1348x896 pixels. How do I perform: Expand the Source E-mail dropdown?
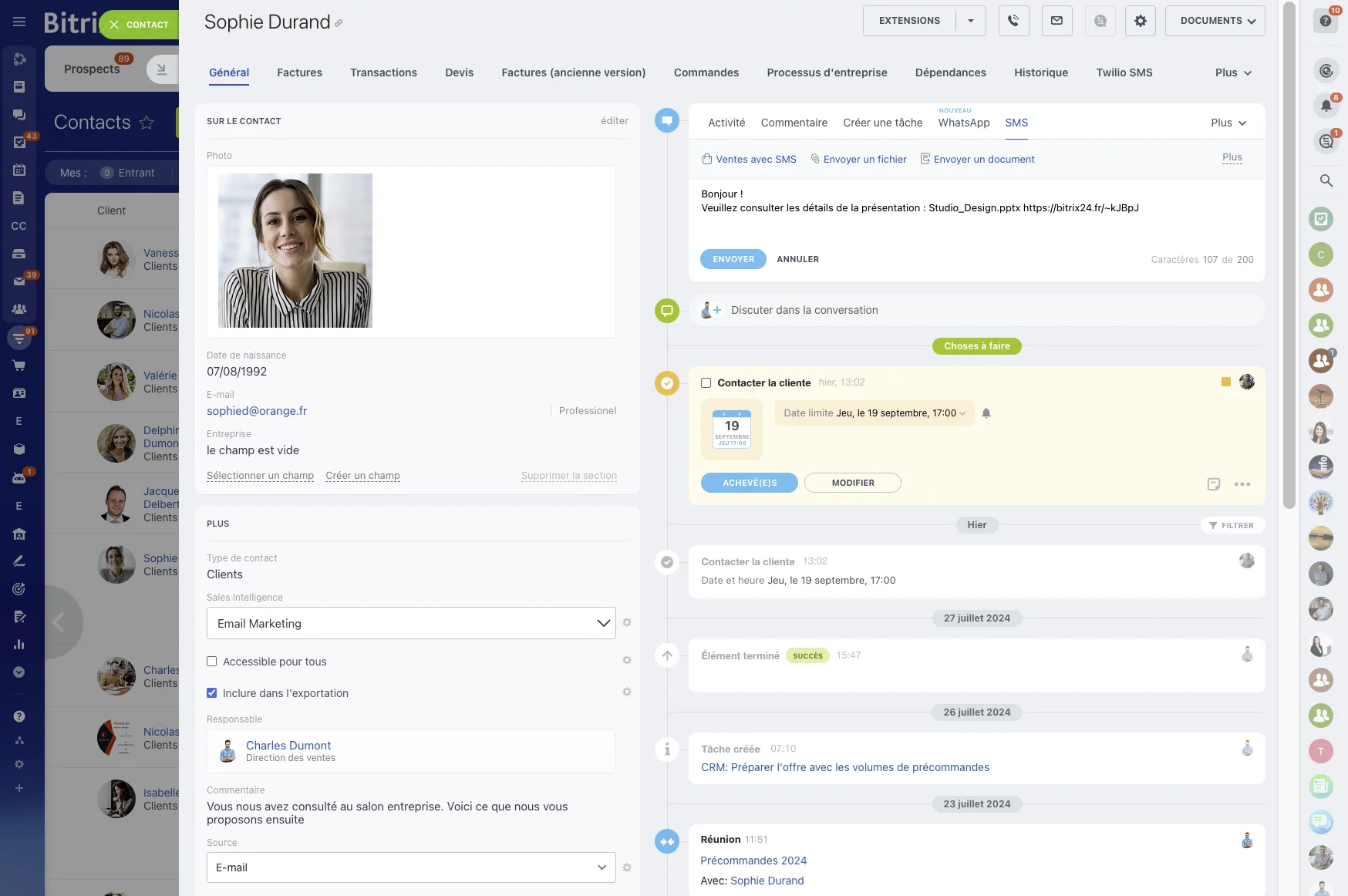click(x=411, y=867)
